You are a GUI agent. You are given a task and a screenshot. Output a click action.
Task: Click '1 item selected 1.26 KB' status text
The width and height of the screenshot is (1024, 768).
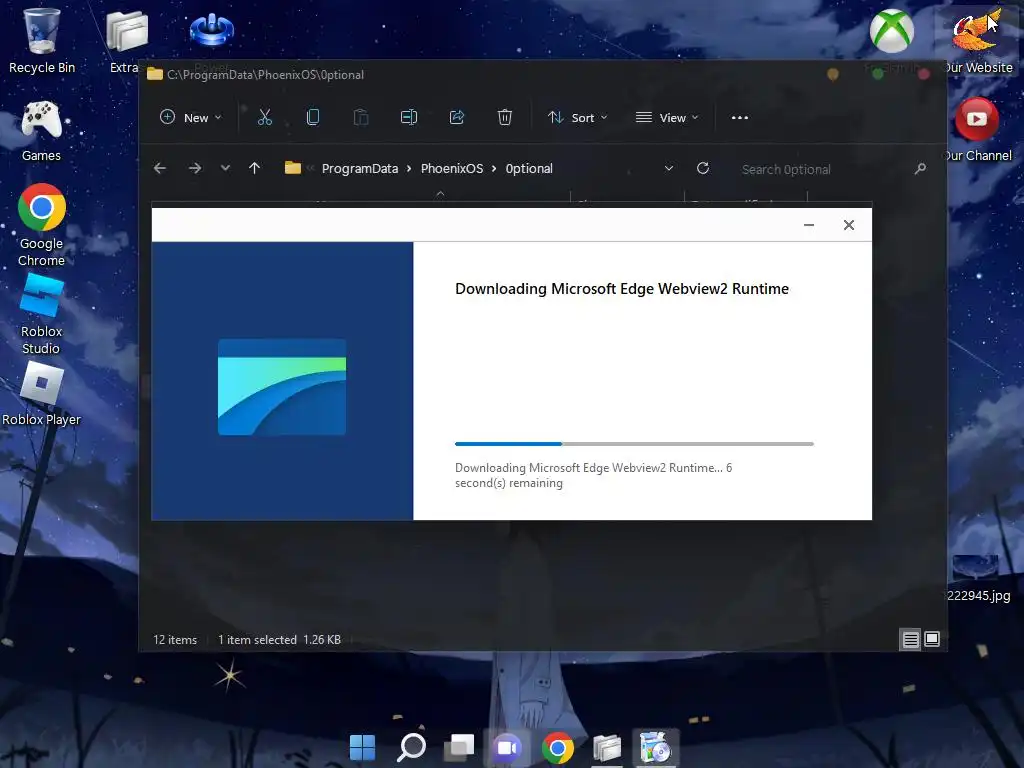coord(280,640)
